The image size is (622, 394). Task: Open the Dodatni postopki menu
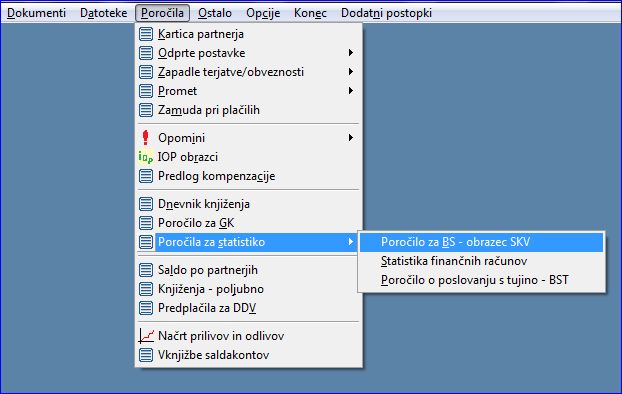386,13
